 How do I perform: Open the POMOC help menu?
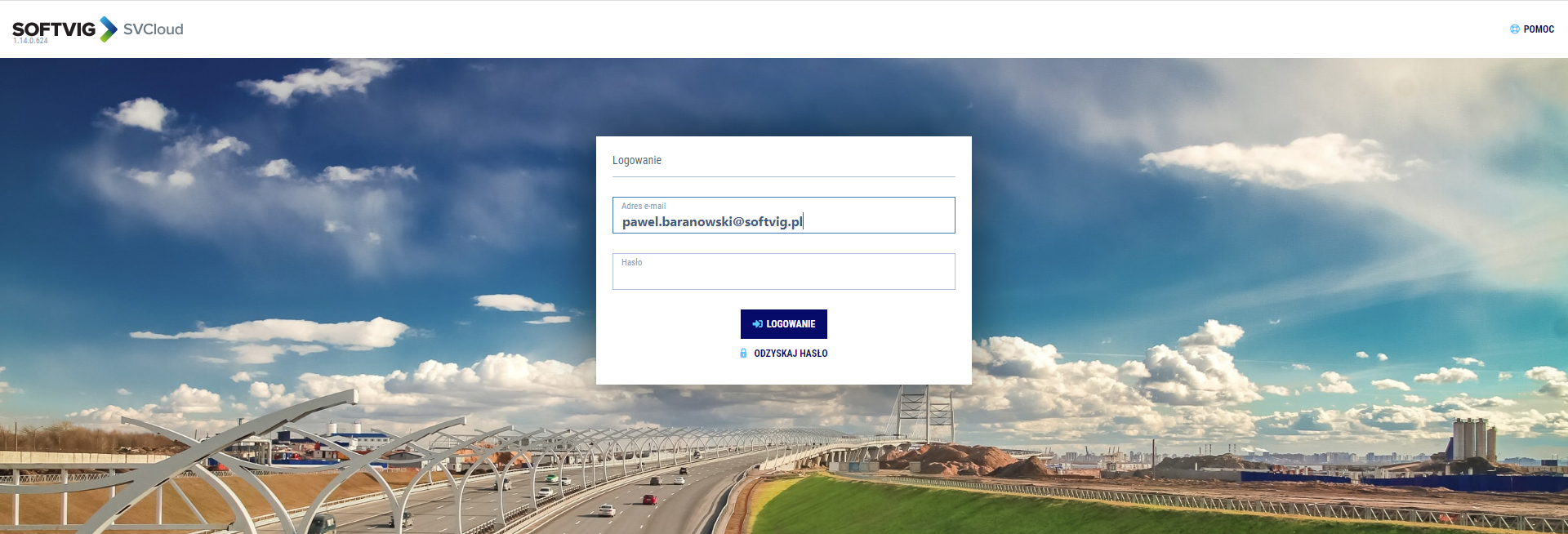(x=1532, y=29)
